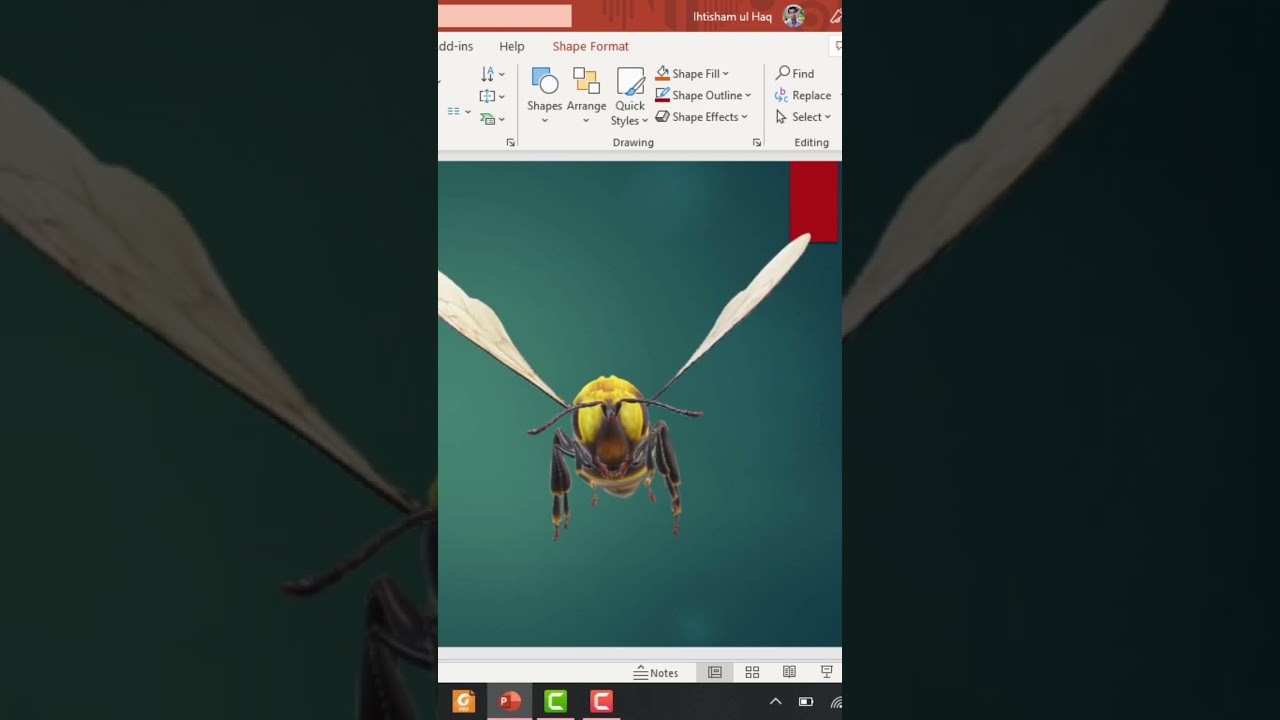
Task: Click the Ihtisham ul Haq account name
Action: [733, 17]
